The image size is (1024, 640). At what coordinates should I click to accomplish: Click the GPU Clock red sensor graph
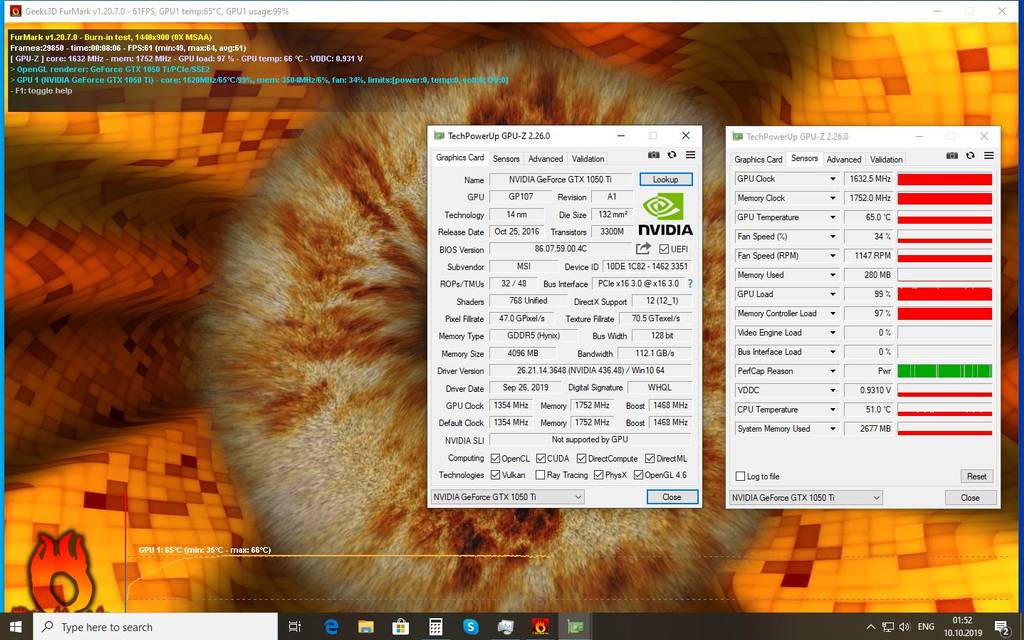pos(944,179)
